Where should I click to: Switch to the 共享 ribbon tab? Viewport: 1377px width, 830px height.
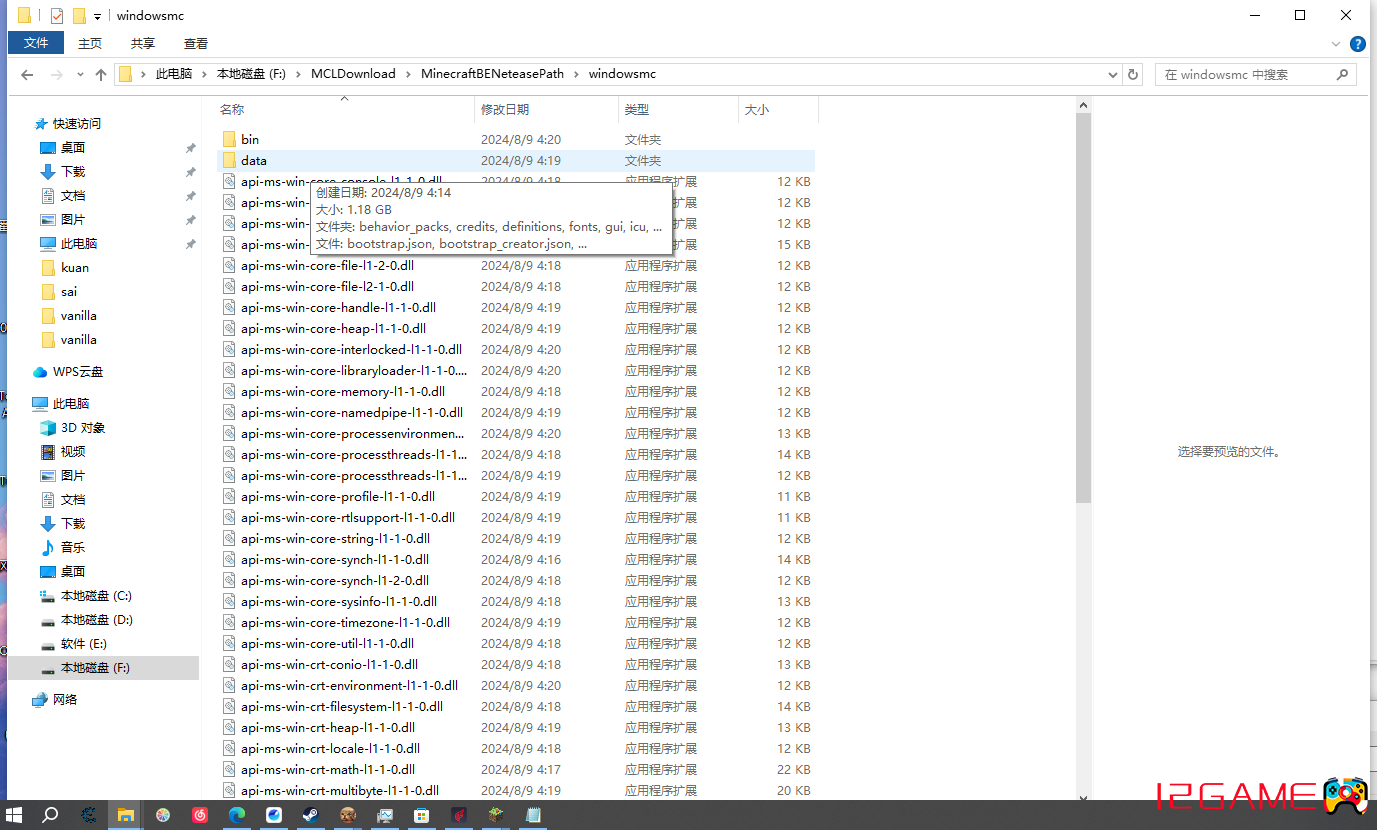pyautogui.click(x=143, y=43)
